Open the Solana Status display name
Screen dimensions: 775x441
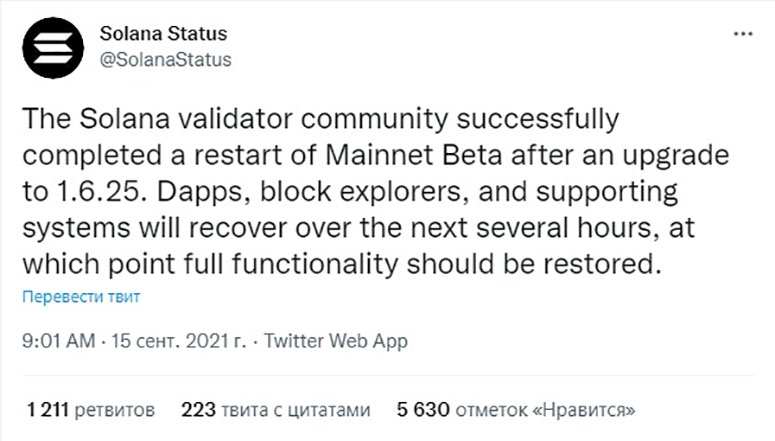[x=164, y=34]
